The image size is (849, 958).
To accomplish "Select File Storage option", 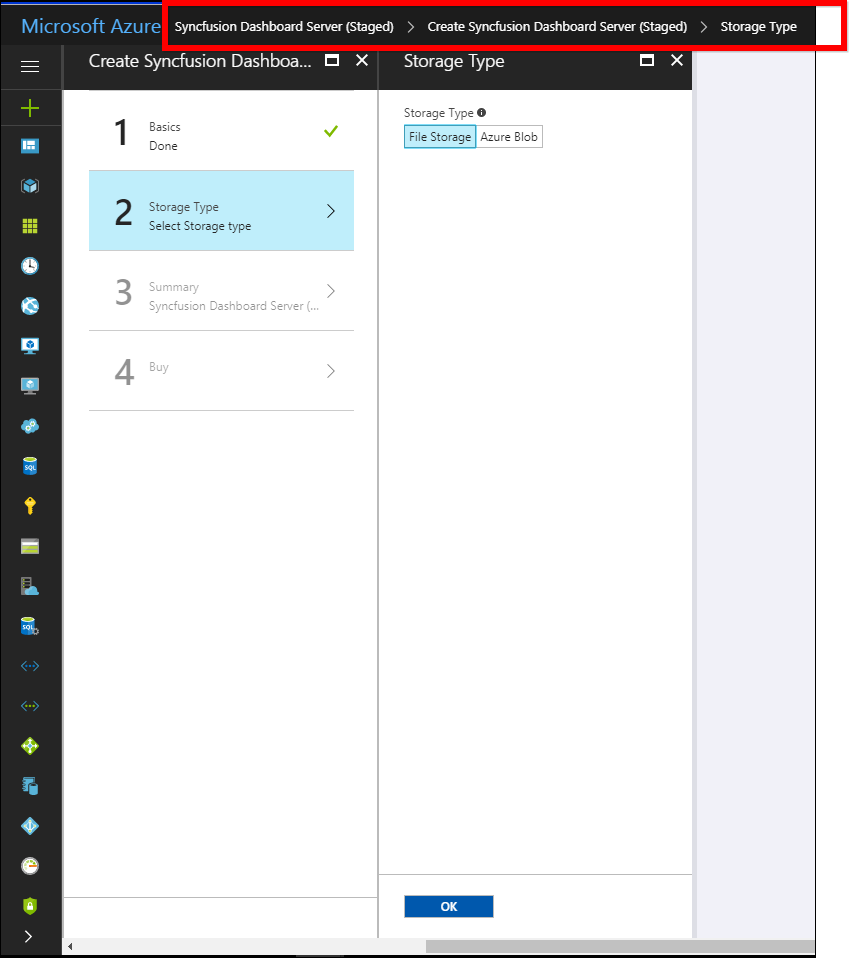I will click(440, 137).
